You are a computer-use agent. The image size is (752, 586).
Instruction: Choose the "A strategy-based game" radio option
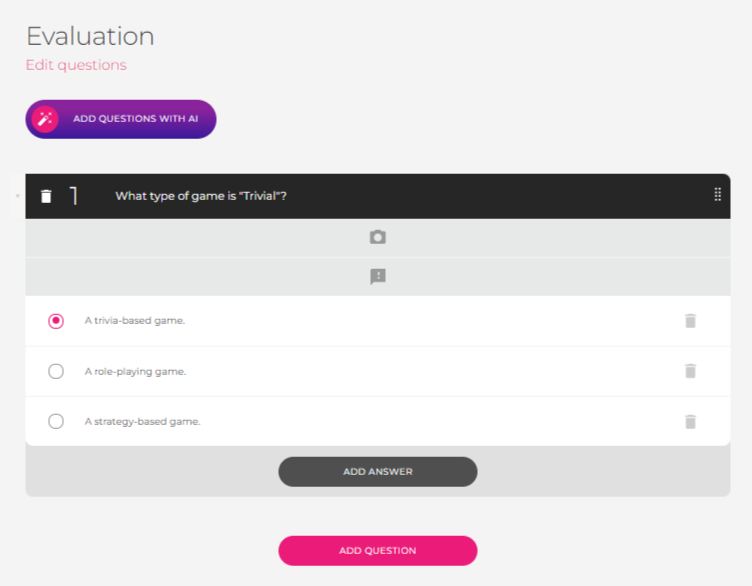(x=56, y=421)
